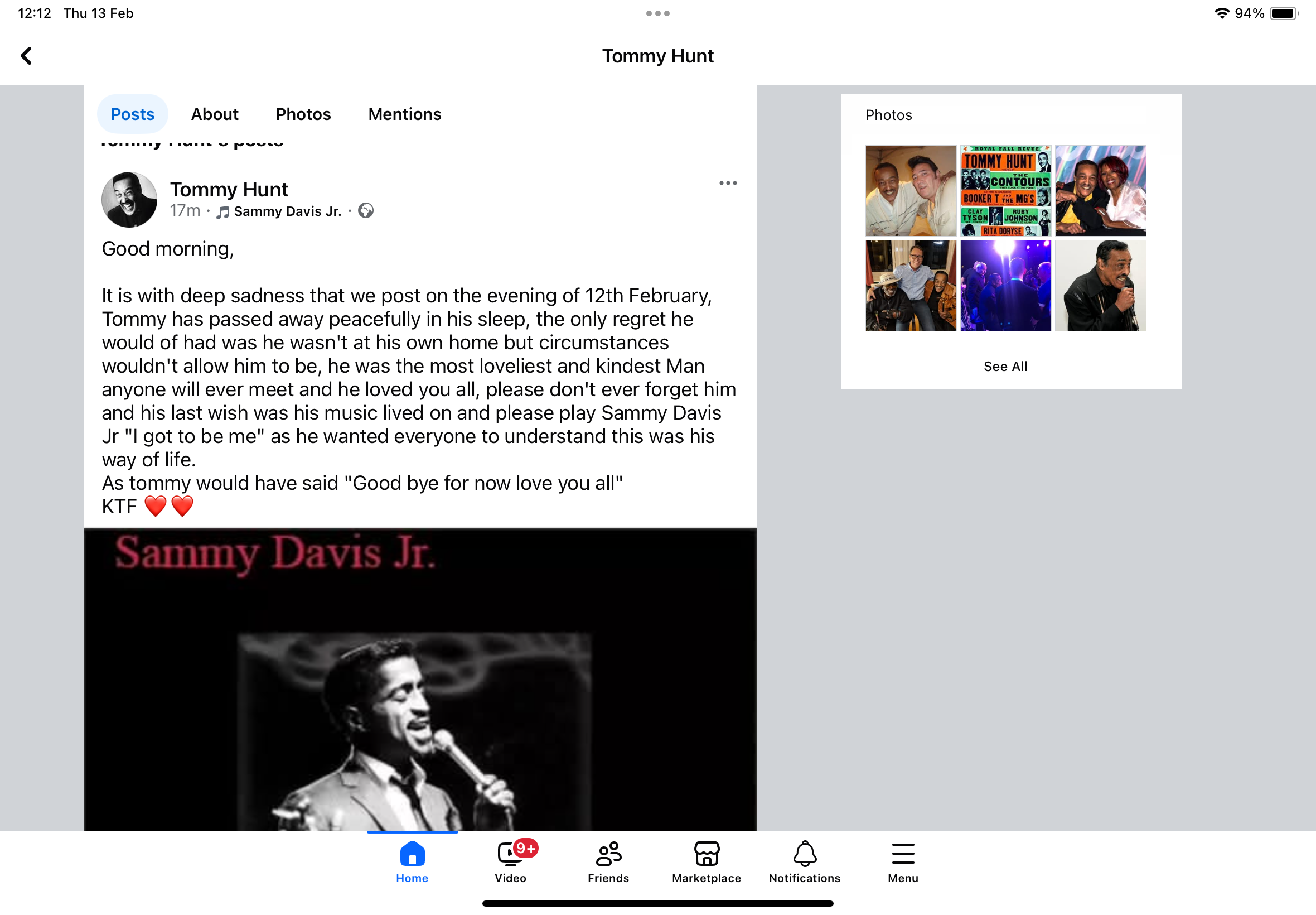Go back using the back arrow
This screenshot has width=1316, height=915.
coord(26,56)
